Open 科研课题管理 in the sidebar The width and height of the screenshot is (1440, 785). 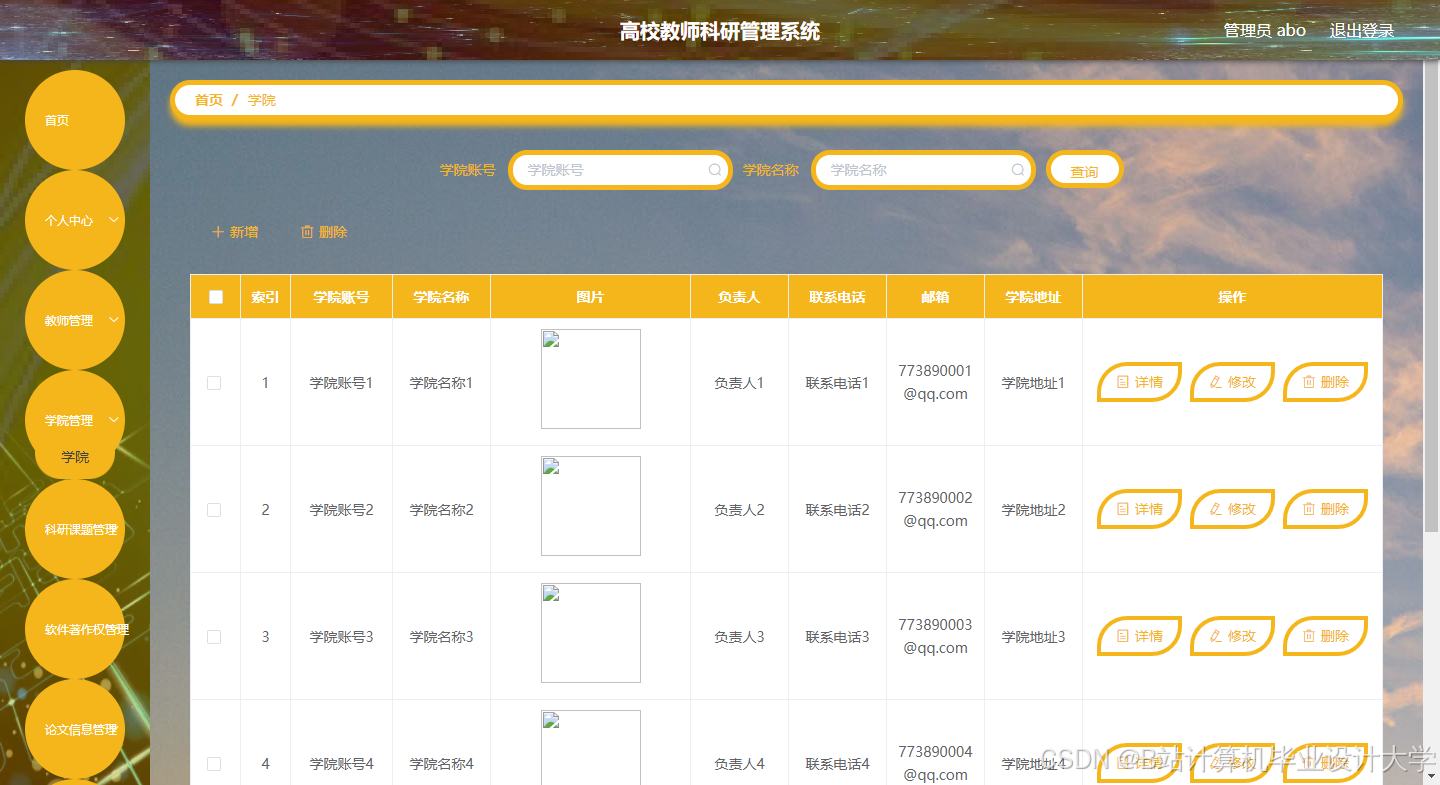75,529
